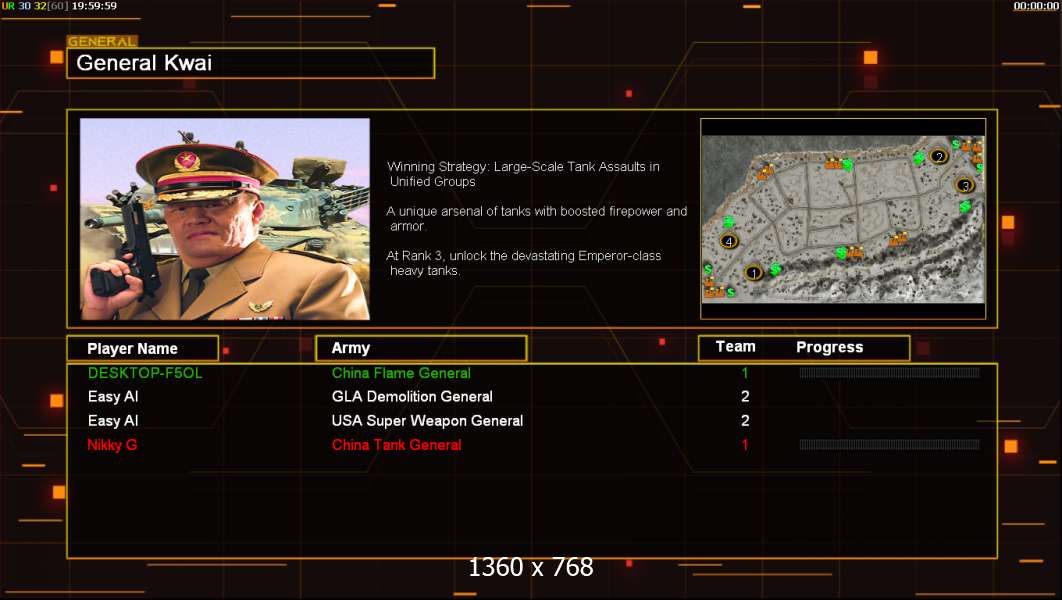Click the General Kwai name field

tap(251, 63)
